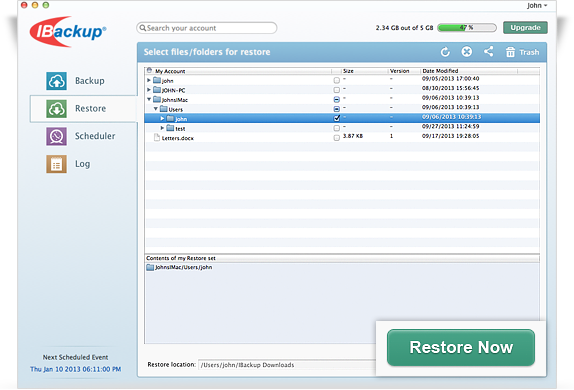This screenshot has height=390, width=574.
Task: Click the Upgrade button
Action: click(x=525, y=27)
